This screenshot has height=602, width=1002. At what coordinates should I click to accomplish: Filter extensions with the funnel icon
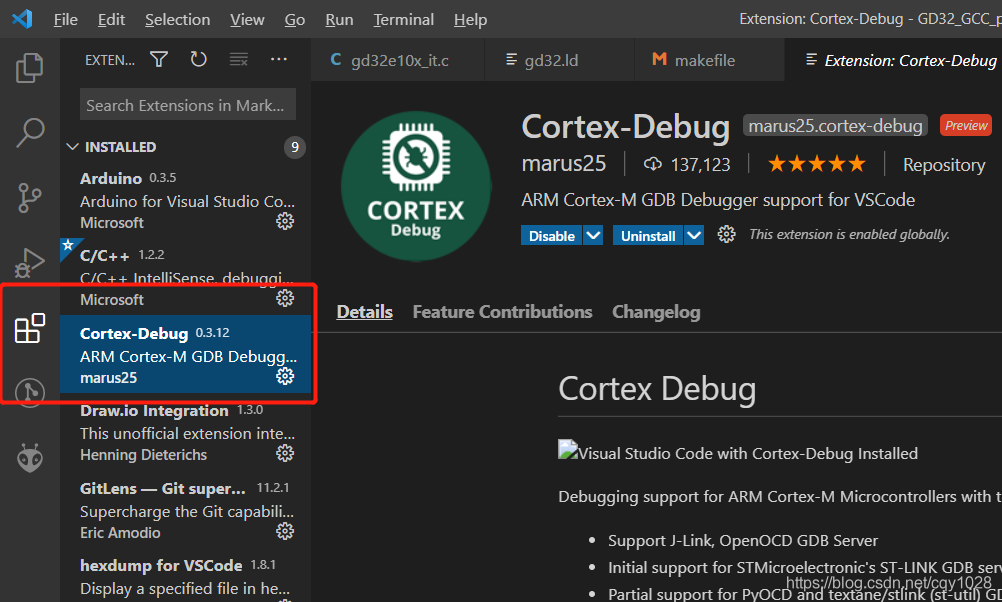[159, 59]
